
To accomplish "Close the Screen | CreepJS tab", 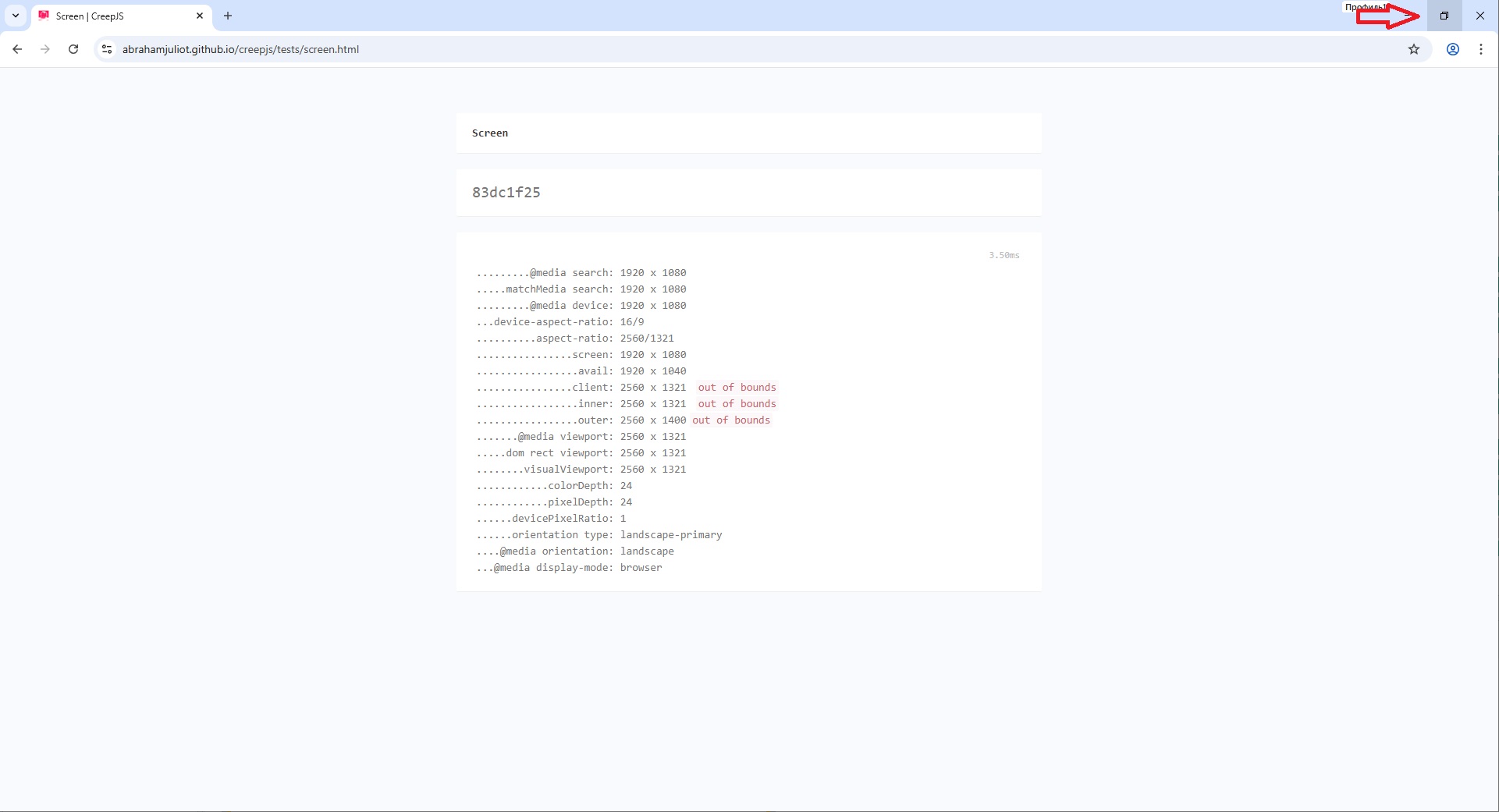I will 200,16.
